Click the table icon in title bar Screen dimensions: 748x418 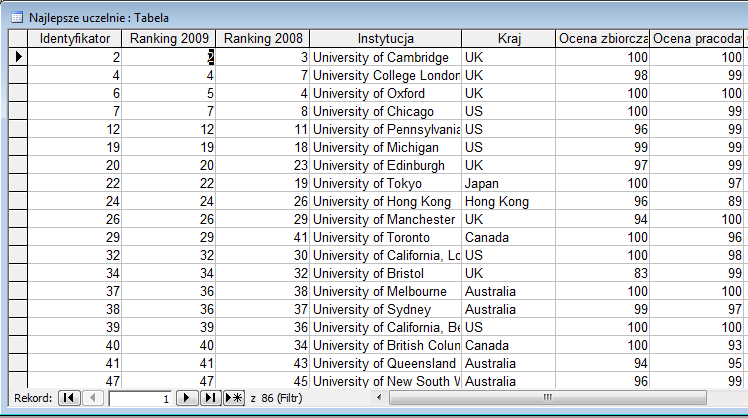17,18
